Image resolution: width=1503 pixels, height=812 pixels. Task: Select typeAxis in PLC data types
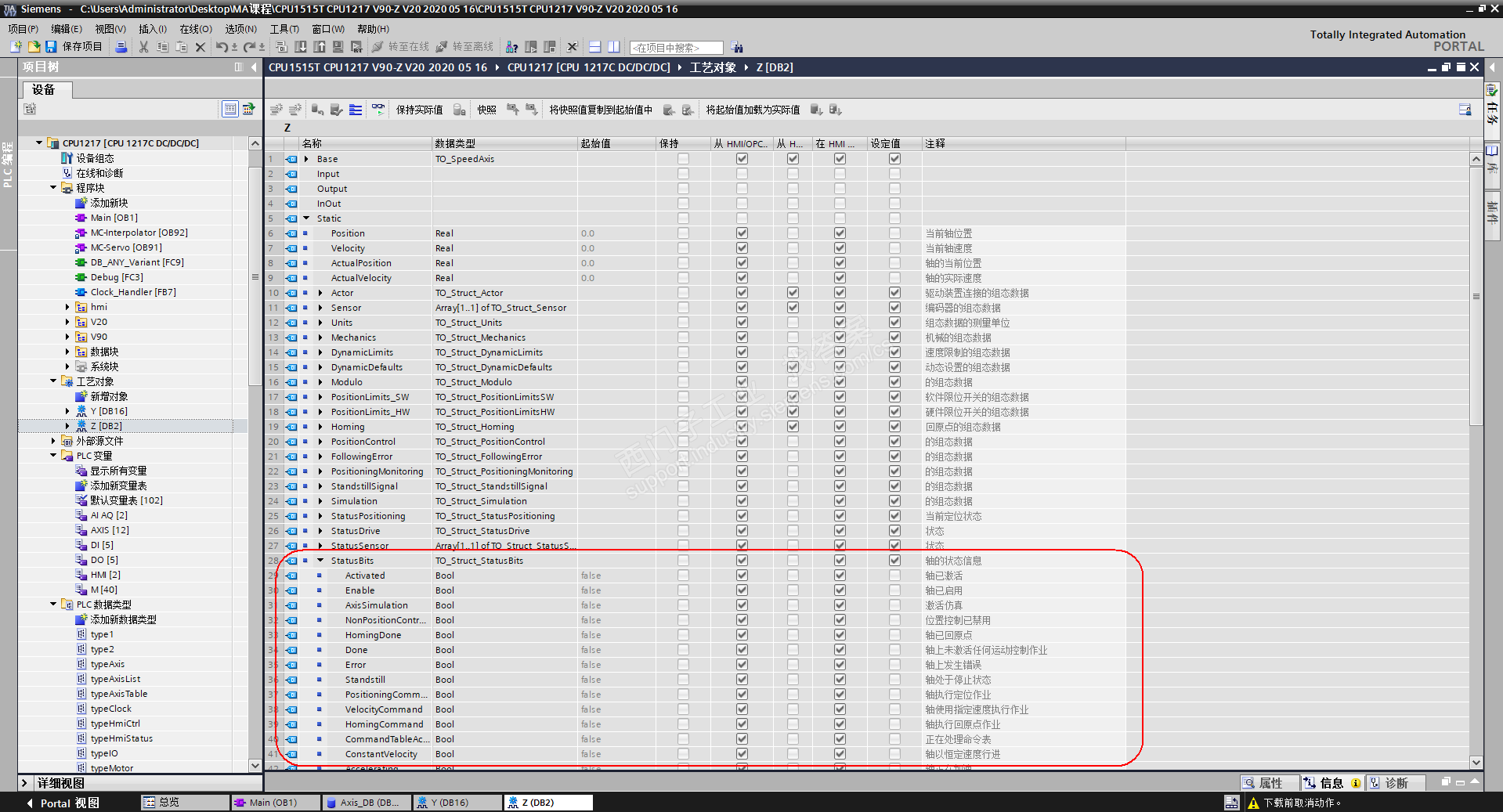[x=107, y=664]
